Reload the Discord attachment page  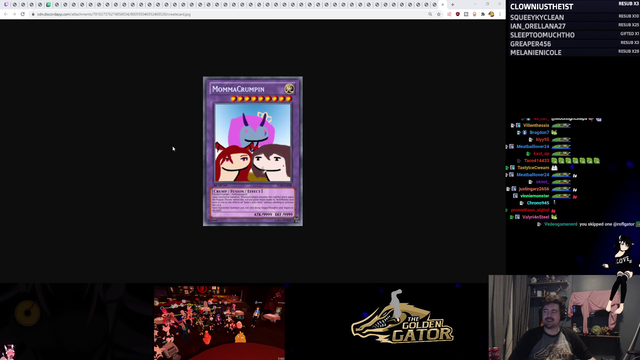click(22, 14)
